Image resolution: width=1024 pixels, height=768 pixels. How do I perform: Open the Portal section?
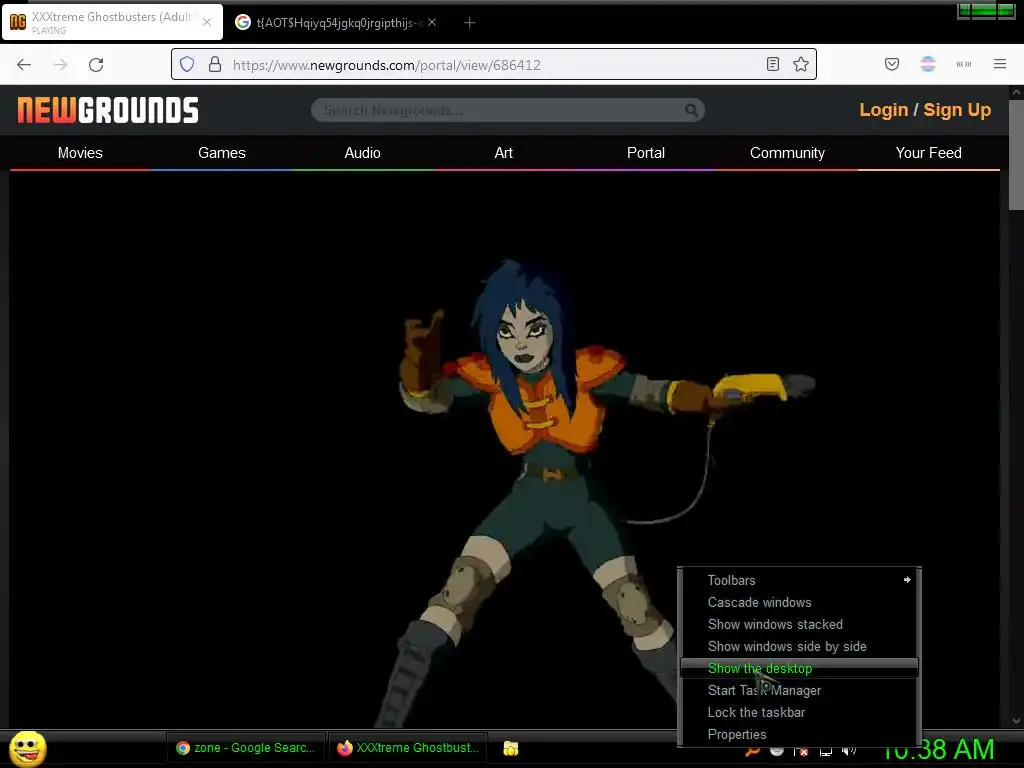645,153
